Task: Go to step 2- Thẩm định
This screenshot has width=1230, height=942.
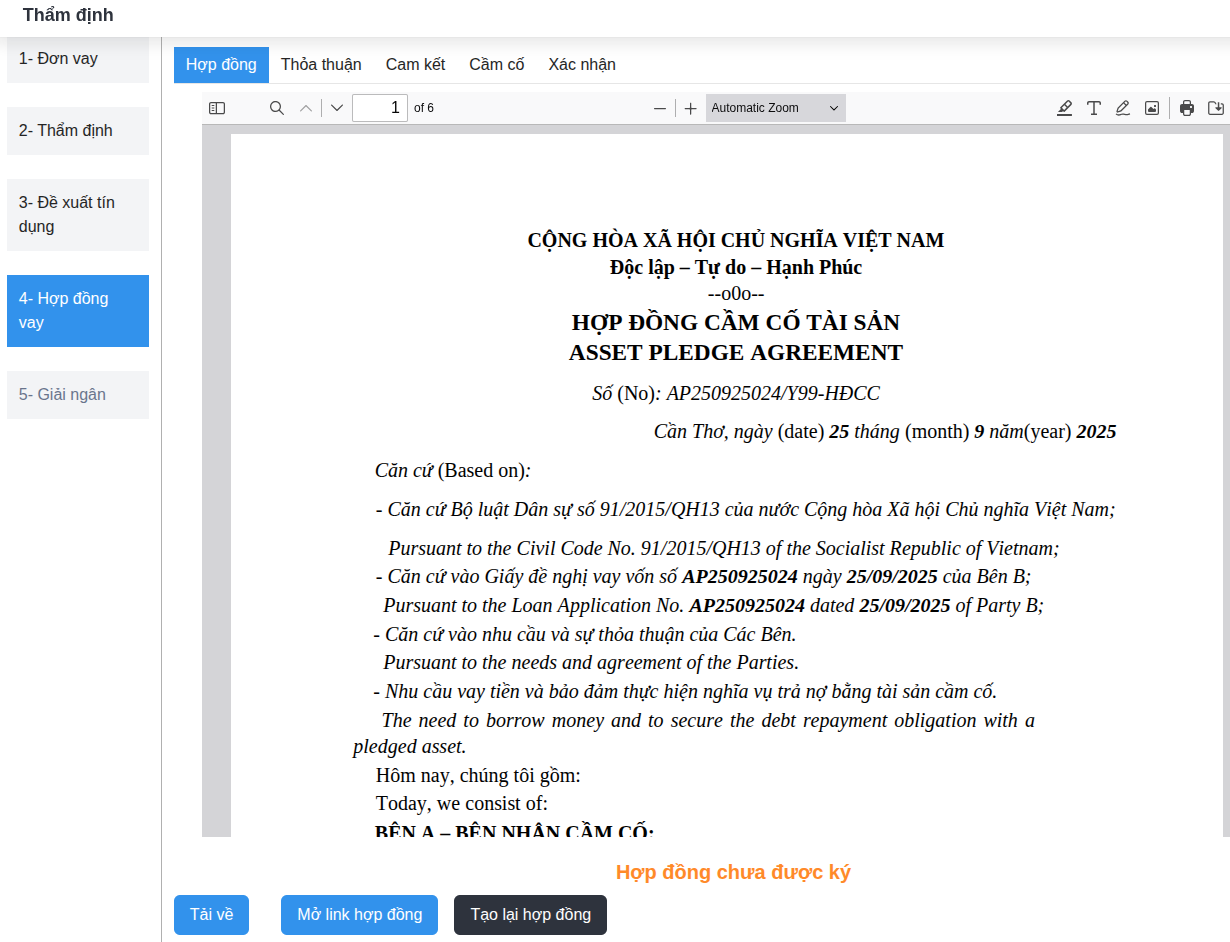Action: tap(78, 131)
